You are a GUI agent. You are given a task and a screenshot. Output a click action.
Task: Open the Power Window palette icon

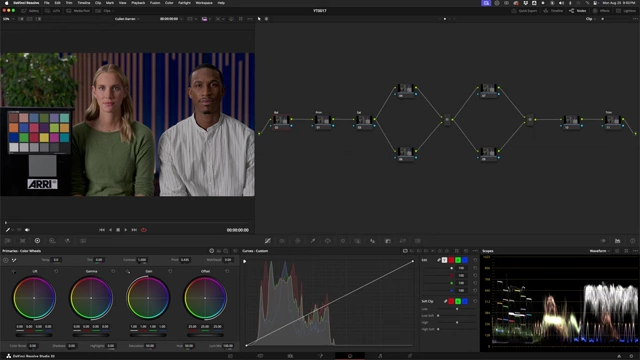tap(327, 241)
